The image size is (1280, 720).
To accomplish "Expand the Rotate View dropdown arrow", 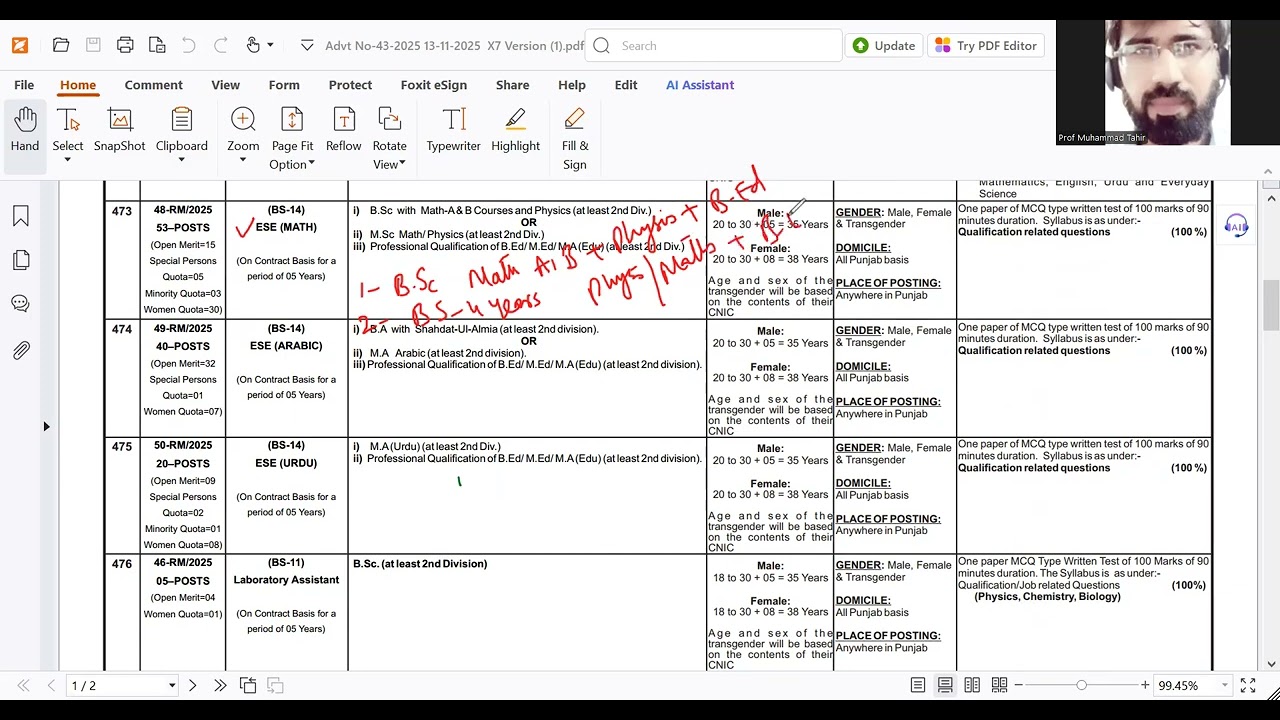I will pos(403,164).
